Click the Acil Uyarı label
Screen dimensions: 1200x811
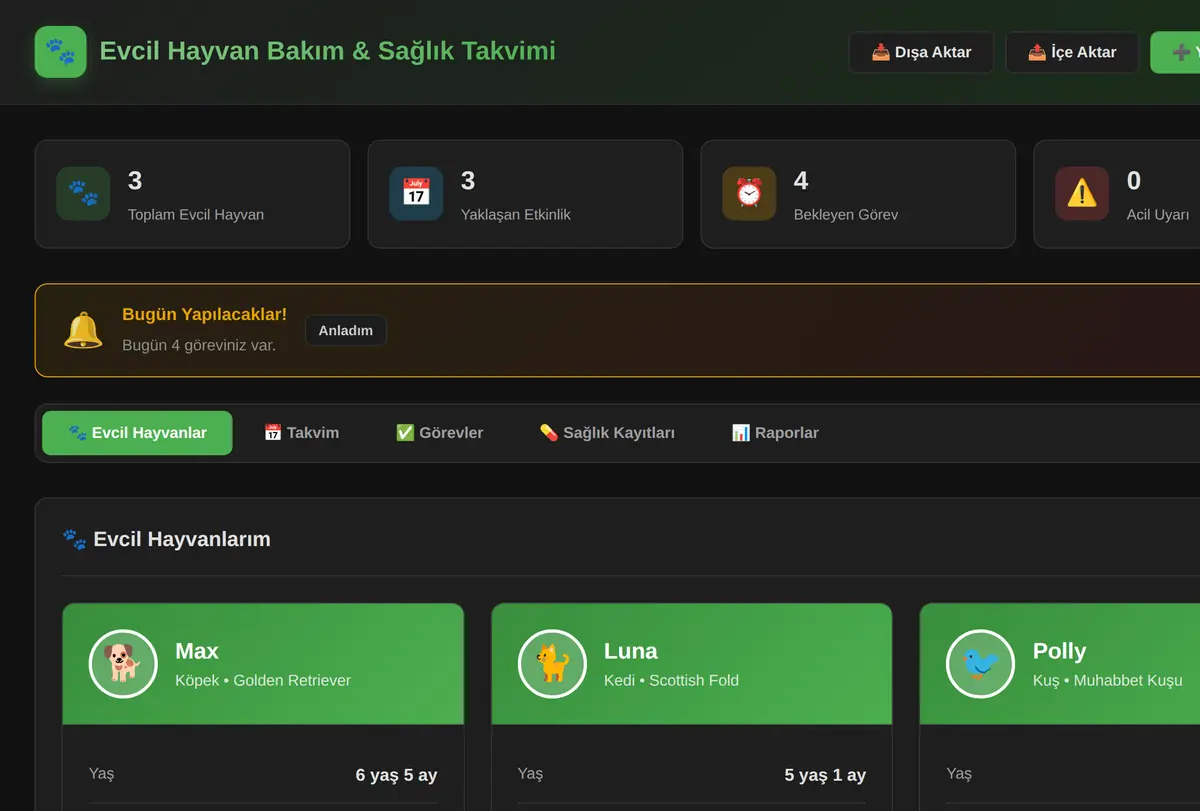coord(1158,214)
